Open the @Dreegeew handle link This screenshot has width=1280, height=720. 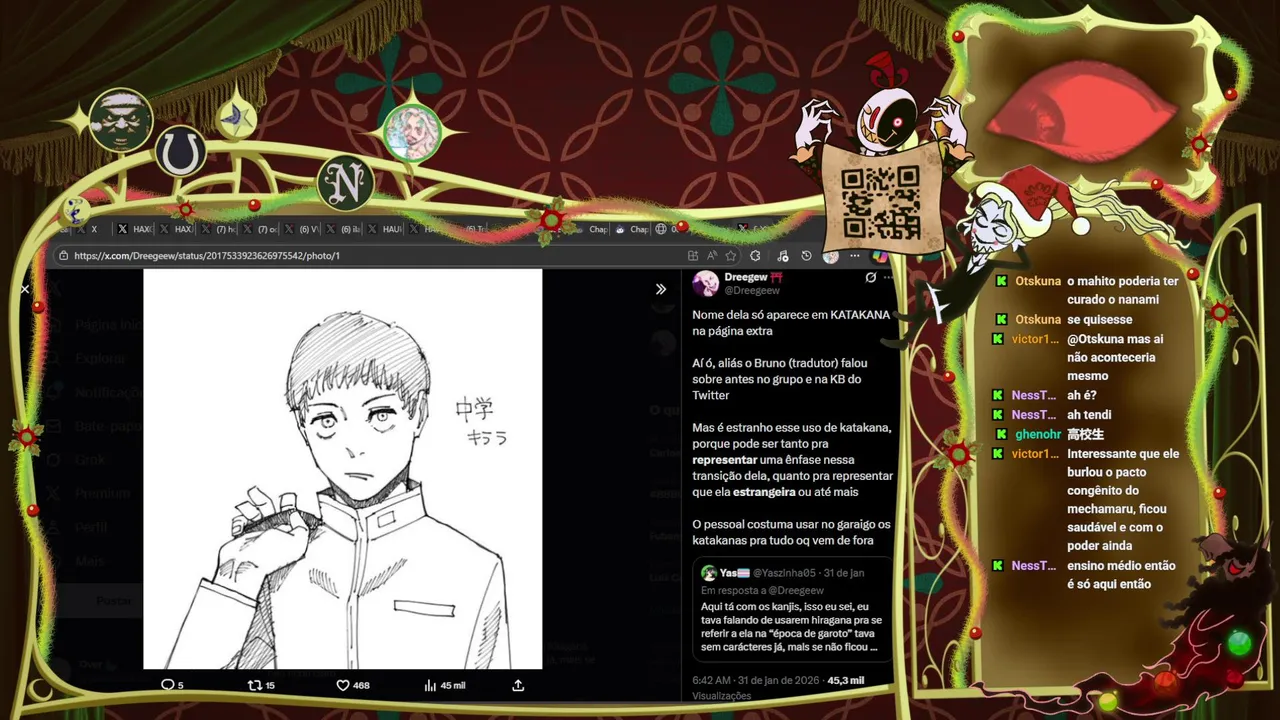[x=752, y=290]
